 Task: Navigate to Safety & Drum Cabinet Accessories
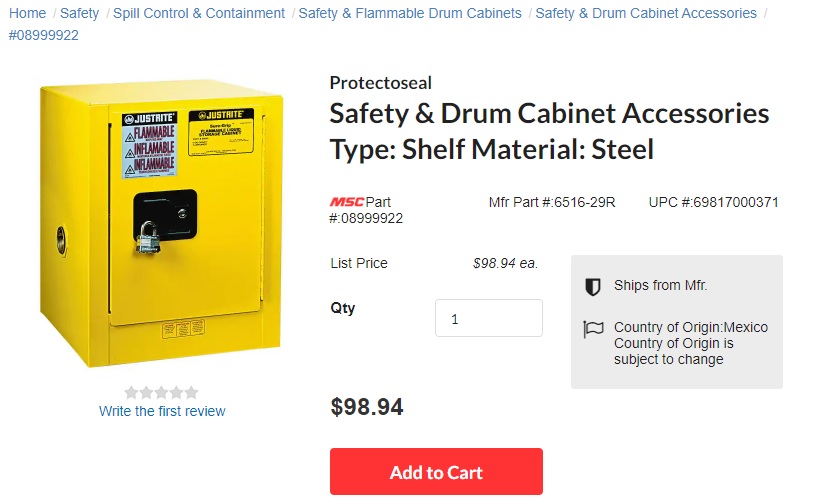(646, 13)
